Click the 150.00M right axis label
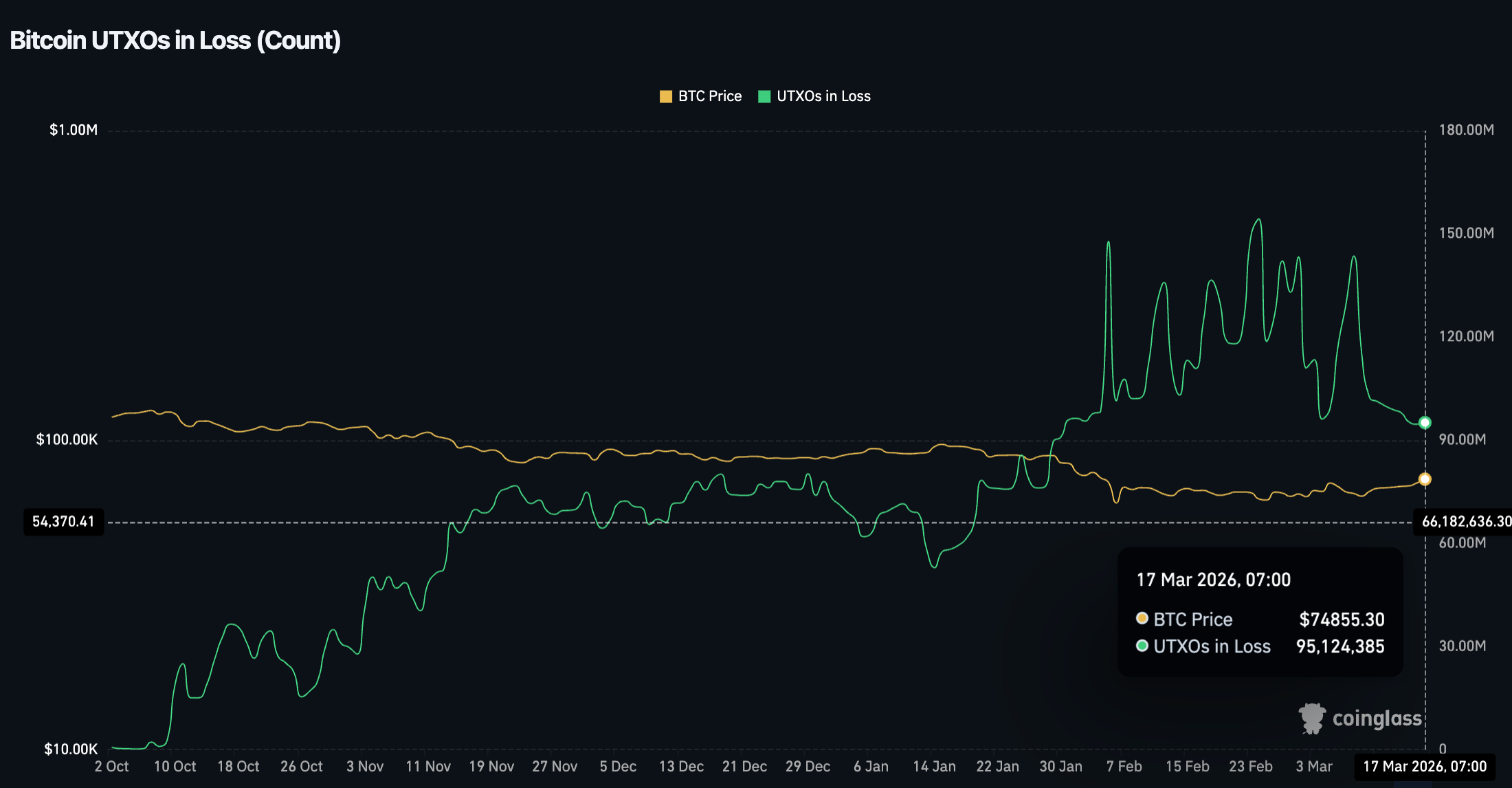This screenshot has height=788, width=1512. pyautogui.click(x=1466, y=233)
